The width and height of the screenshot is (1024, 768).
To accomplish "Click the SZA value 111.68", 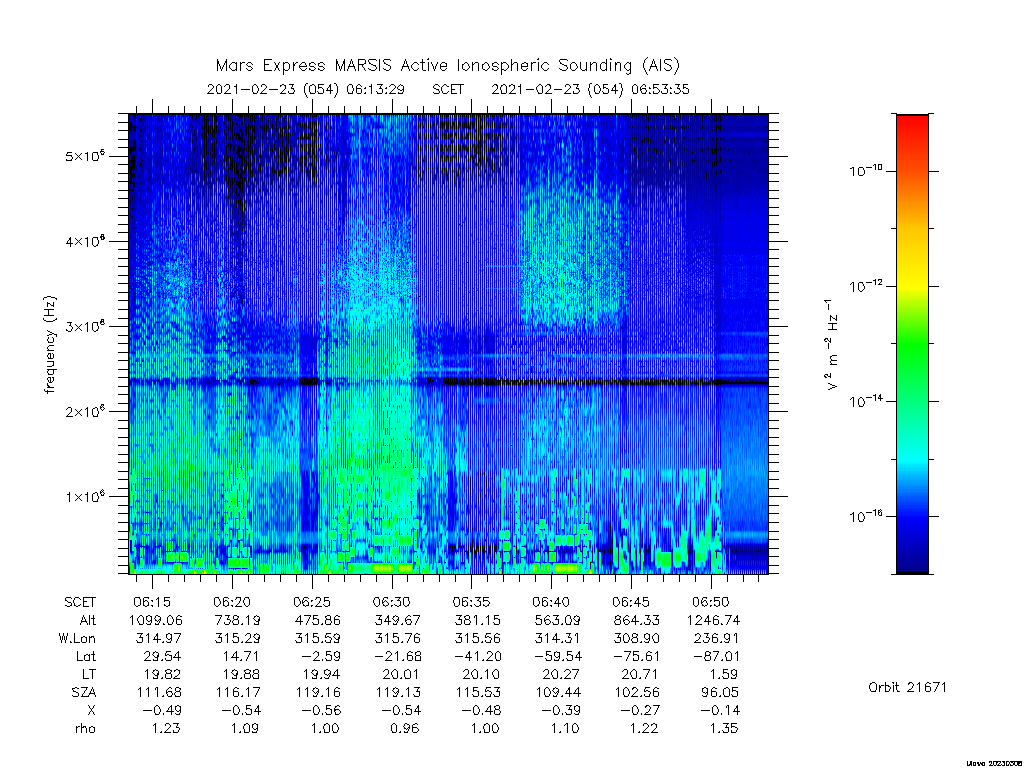I will [x=159, y=692].
